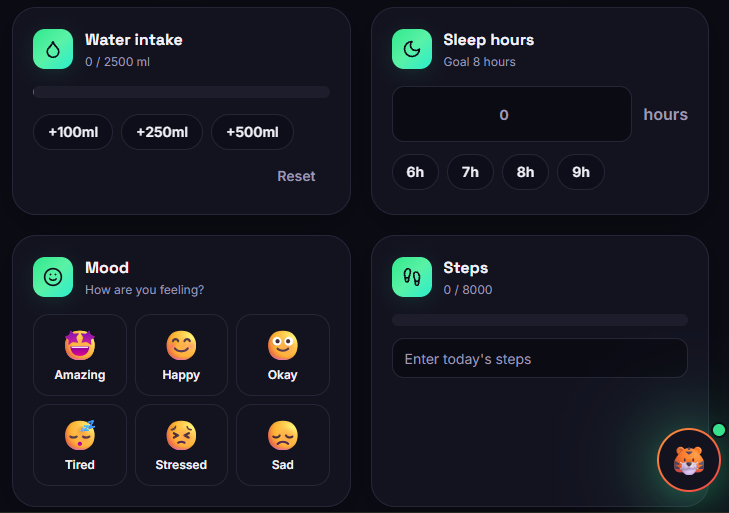Screen dimensions: 729x513
Task: Click the water intake progress bar
Action: (x=181, y=92)
